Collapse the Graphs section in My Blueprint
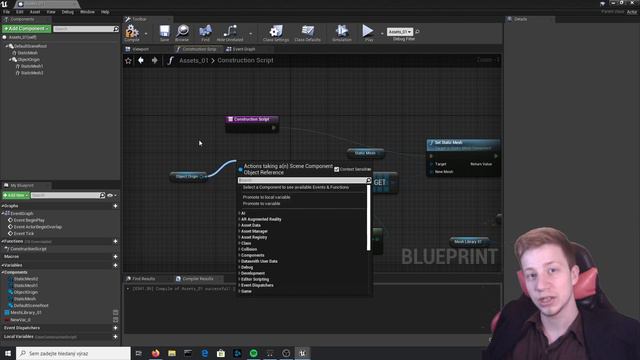 (x=2, y=206)
